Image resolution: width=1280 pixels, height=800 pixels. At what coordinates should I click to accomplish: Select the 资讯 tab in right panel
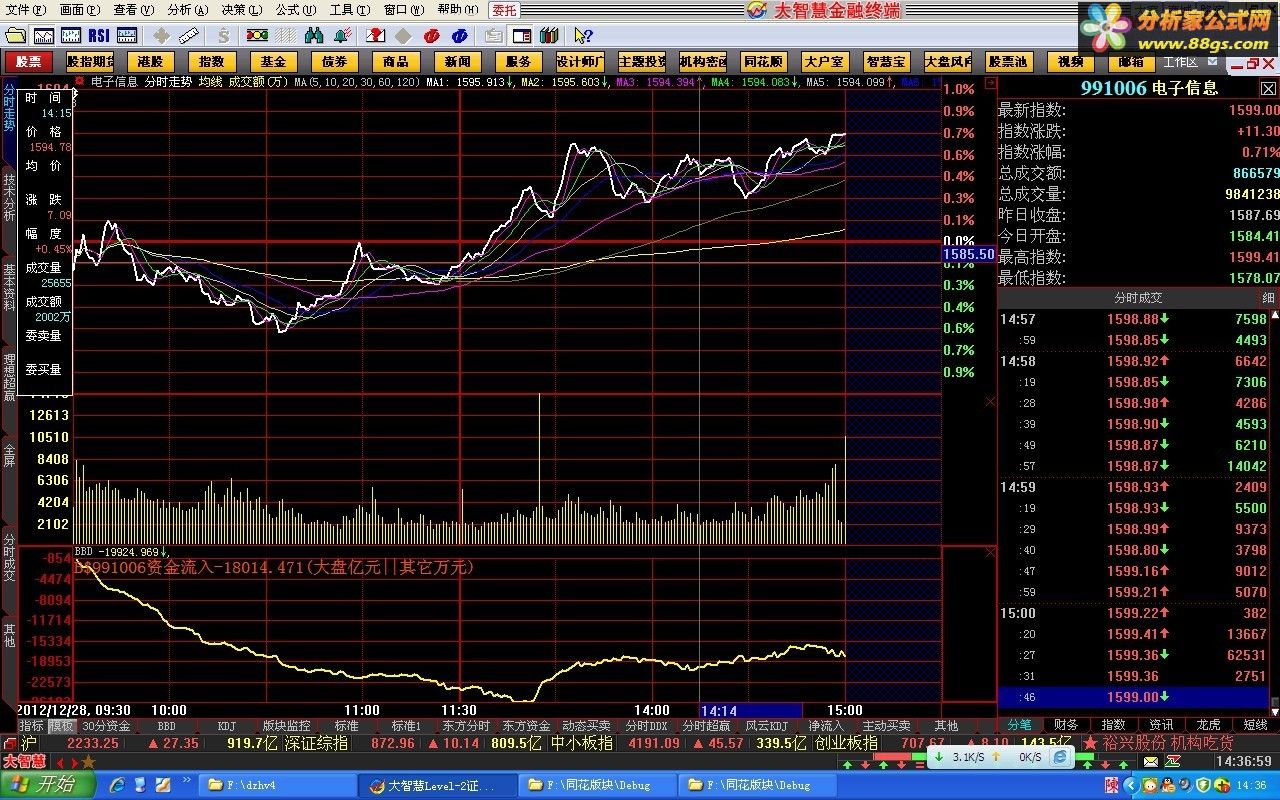tap(1161, 725)
